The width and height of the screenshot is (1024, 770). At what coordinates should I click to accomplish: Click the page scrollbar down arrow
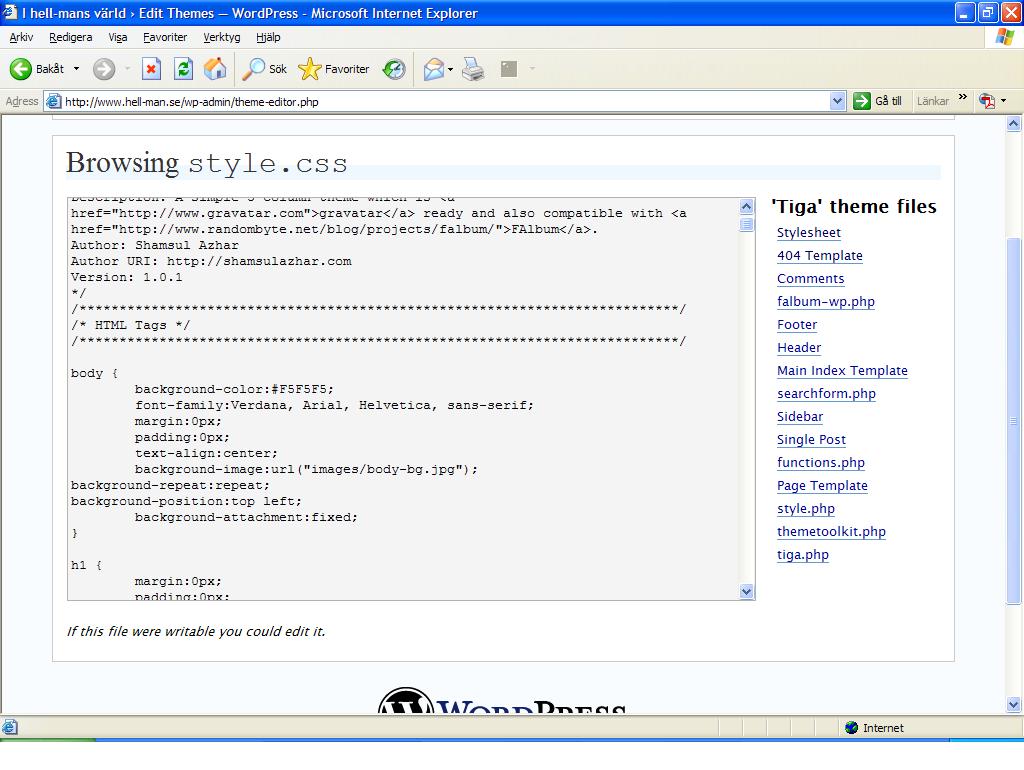click(x=1014, y=704)
